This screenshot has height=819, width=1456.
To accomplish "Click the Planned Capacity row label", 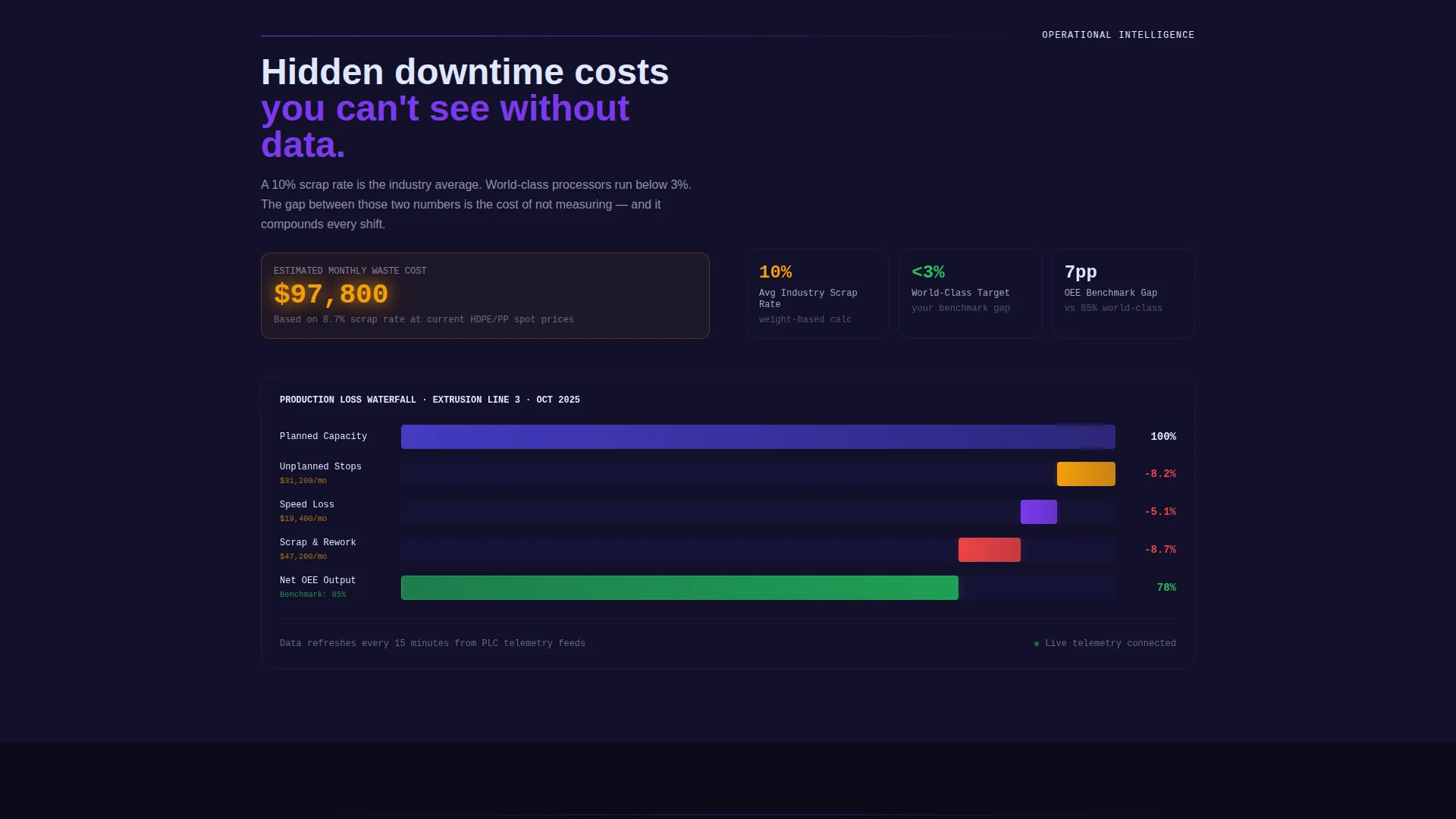I will tap(323, 437).
